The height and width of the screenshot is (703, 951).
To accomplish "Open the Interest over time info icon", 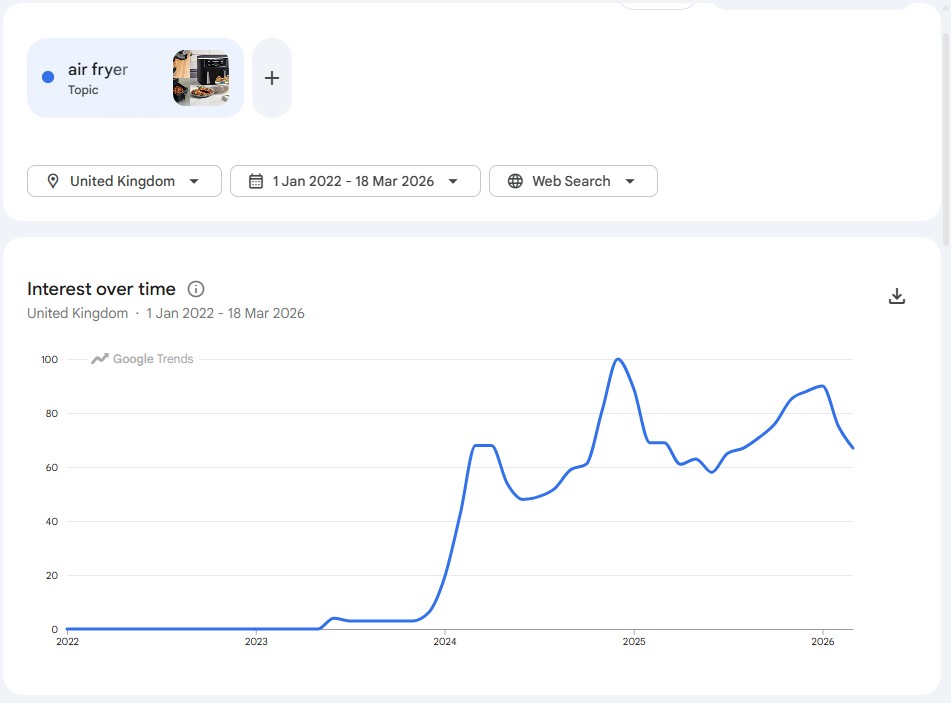I will (x=196, y=289).
